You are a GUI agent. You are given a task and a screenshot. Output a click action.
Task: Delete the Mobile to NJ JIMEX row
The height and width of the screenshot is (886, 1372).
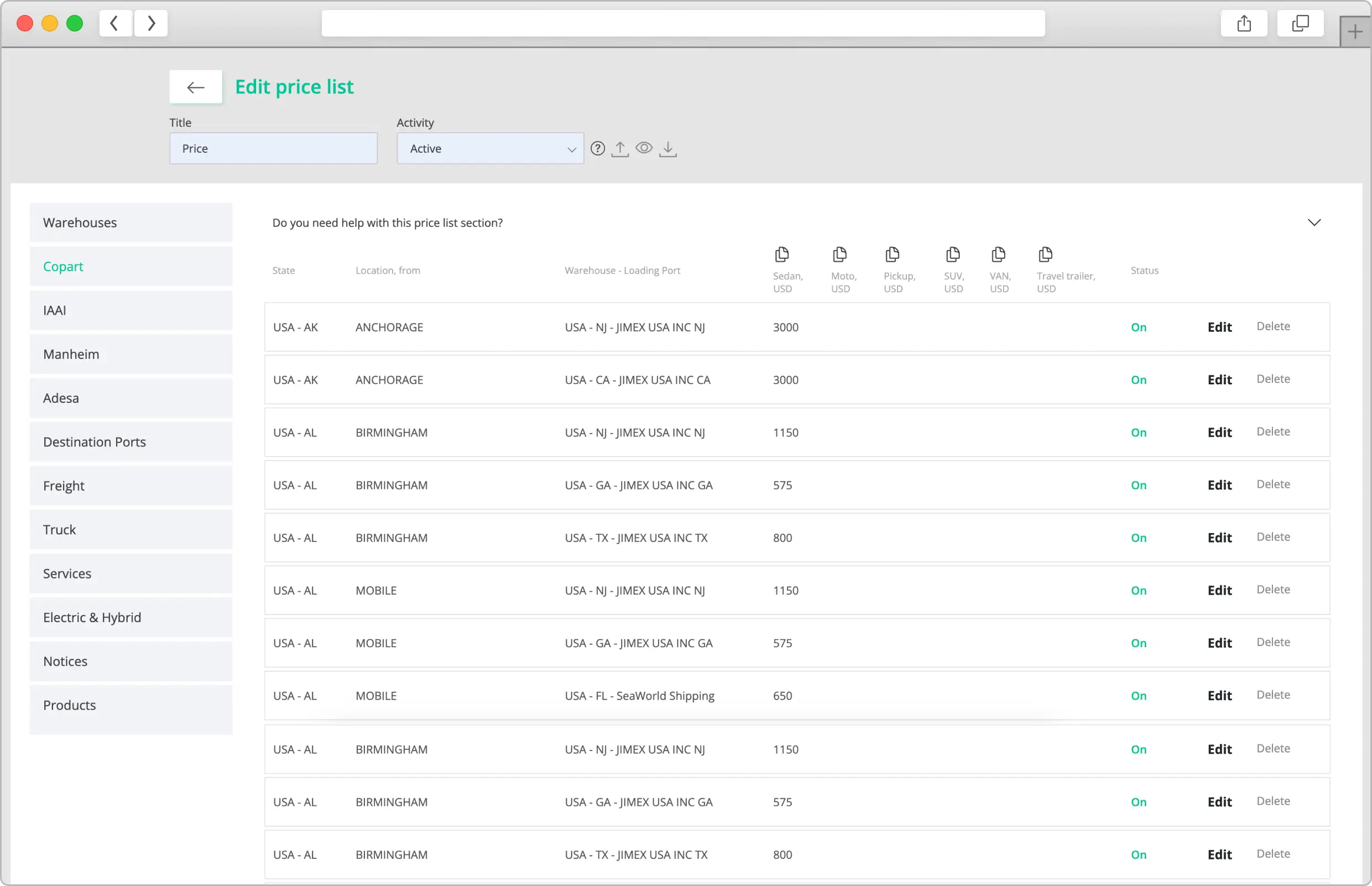pyautogui.click(x=1273, y=590)
